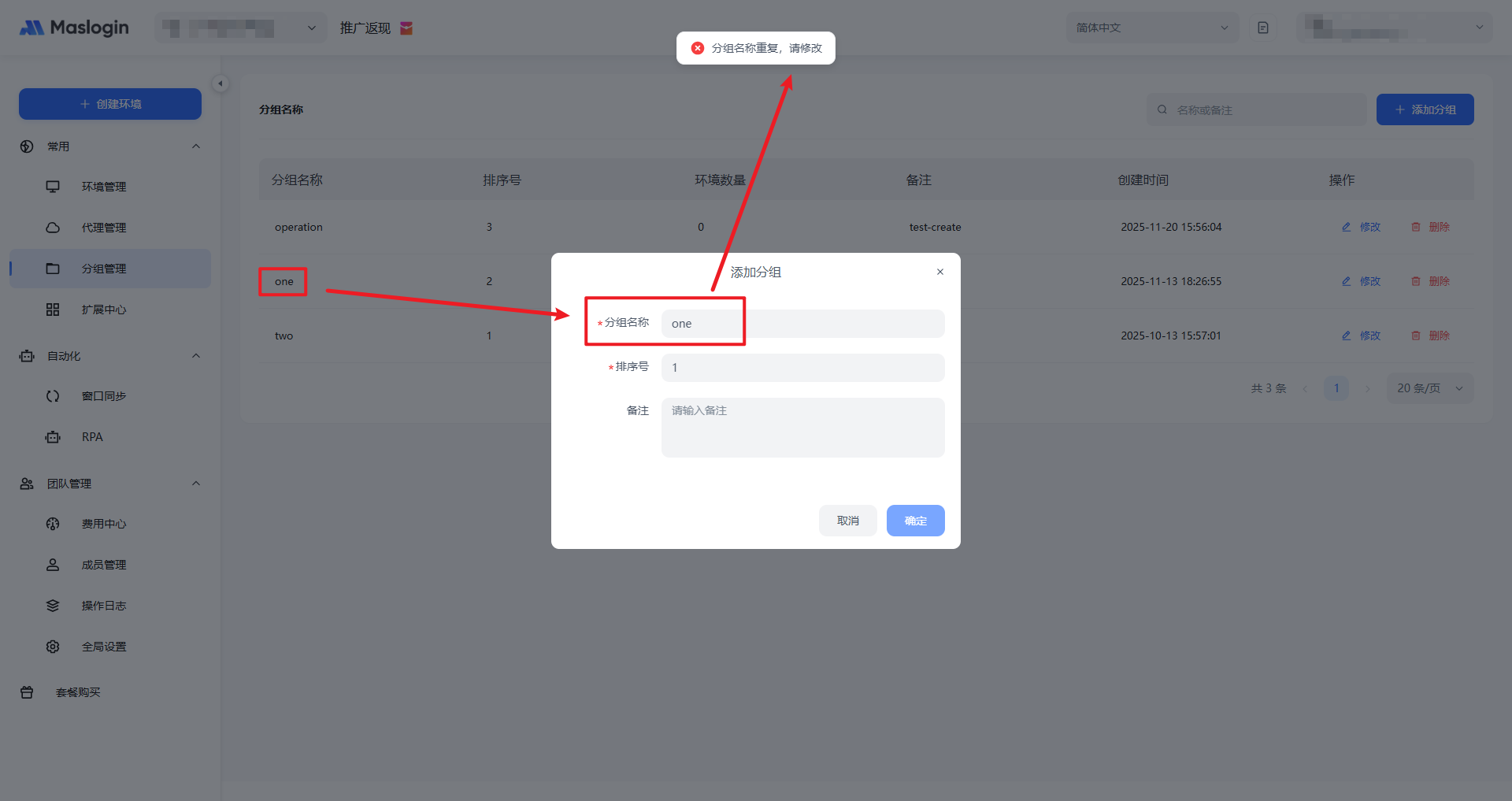The height and width of the screenshot is (801, 1512).
Task: Click the Maslogin logo icon
Action: click(x=31, y=28)
